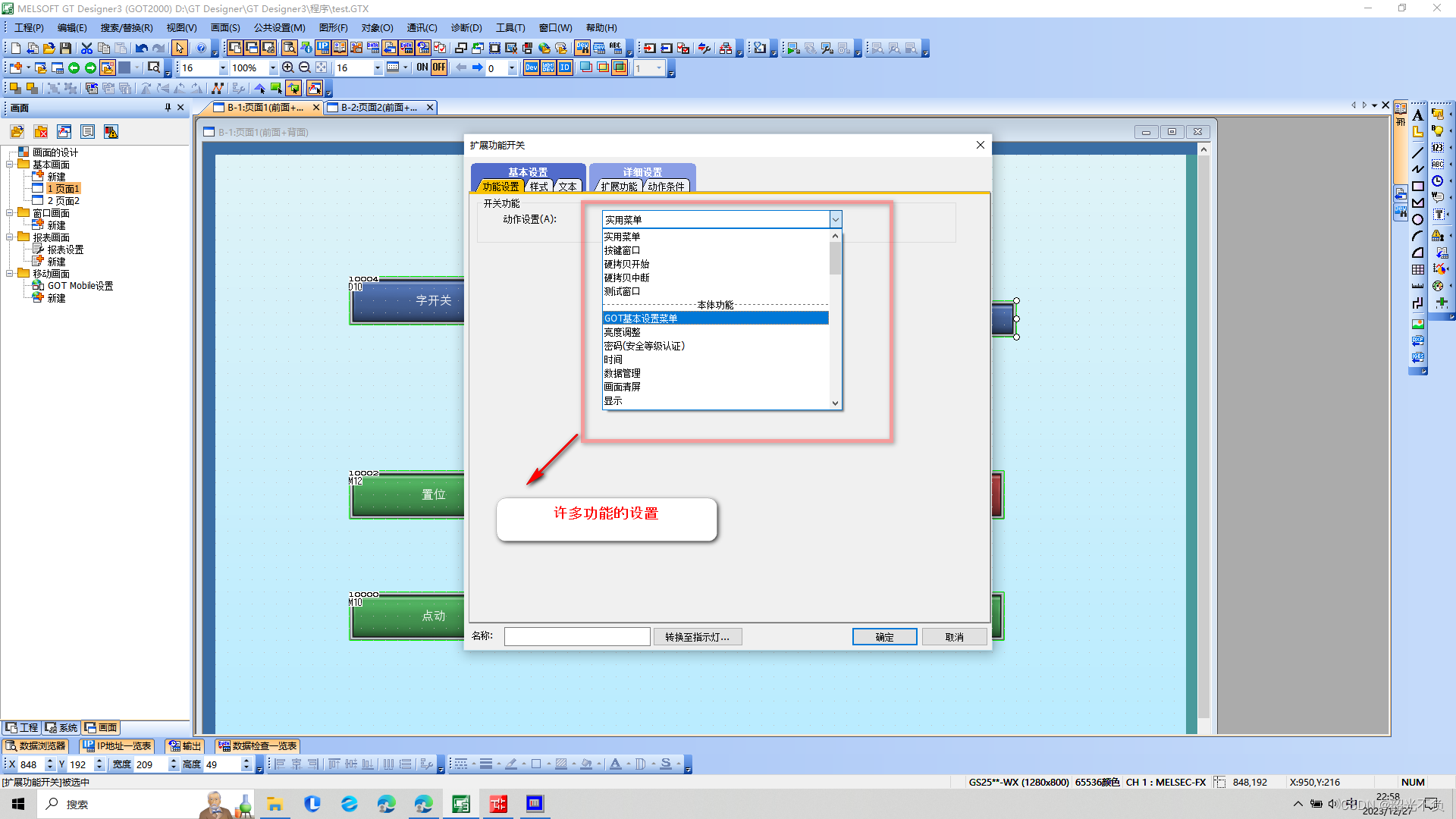
Task: Close the 动作设置 dropdown via its arrow
Action: point(835,220)
